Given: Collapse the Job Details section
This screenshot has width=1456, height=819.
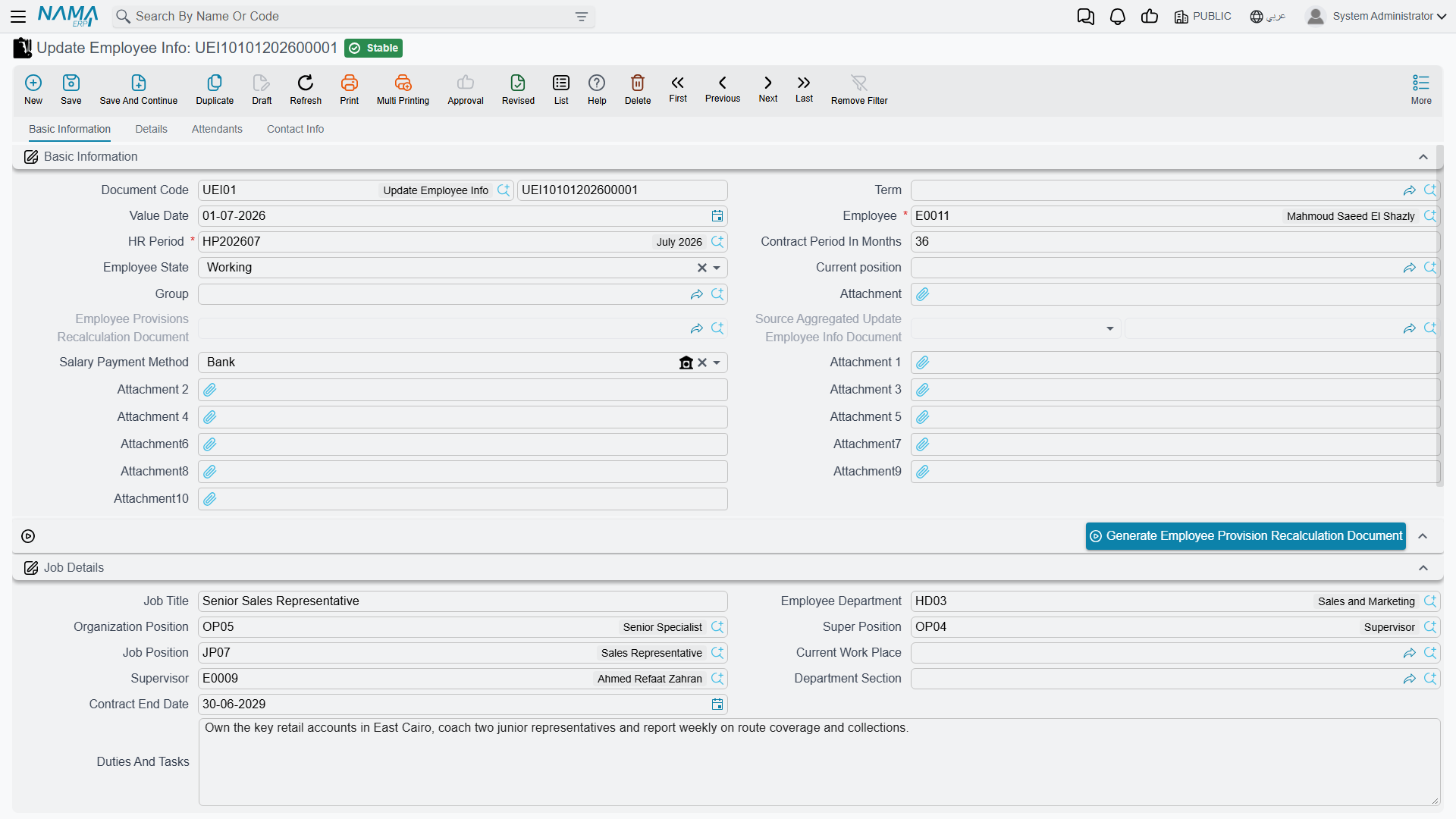Looking at the screenshot, I should pos(1423,568).
